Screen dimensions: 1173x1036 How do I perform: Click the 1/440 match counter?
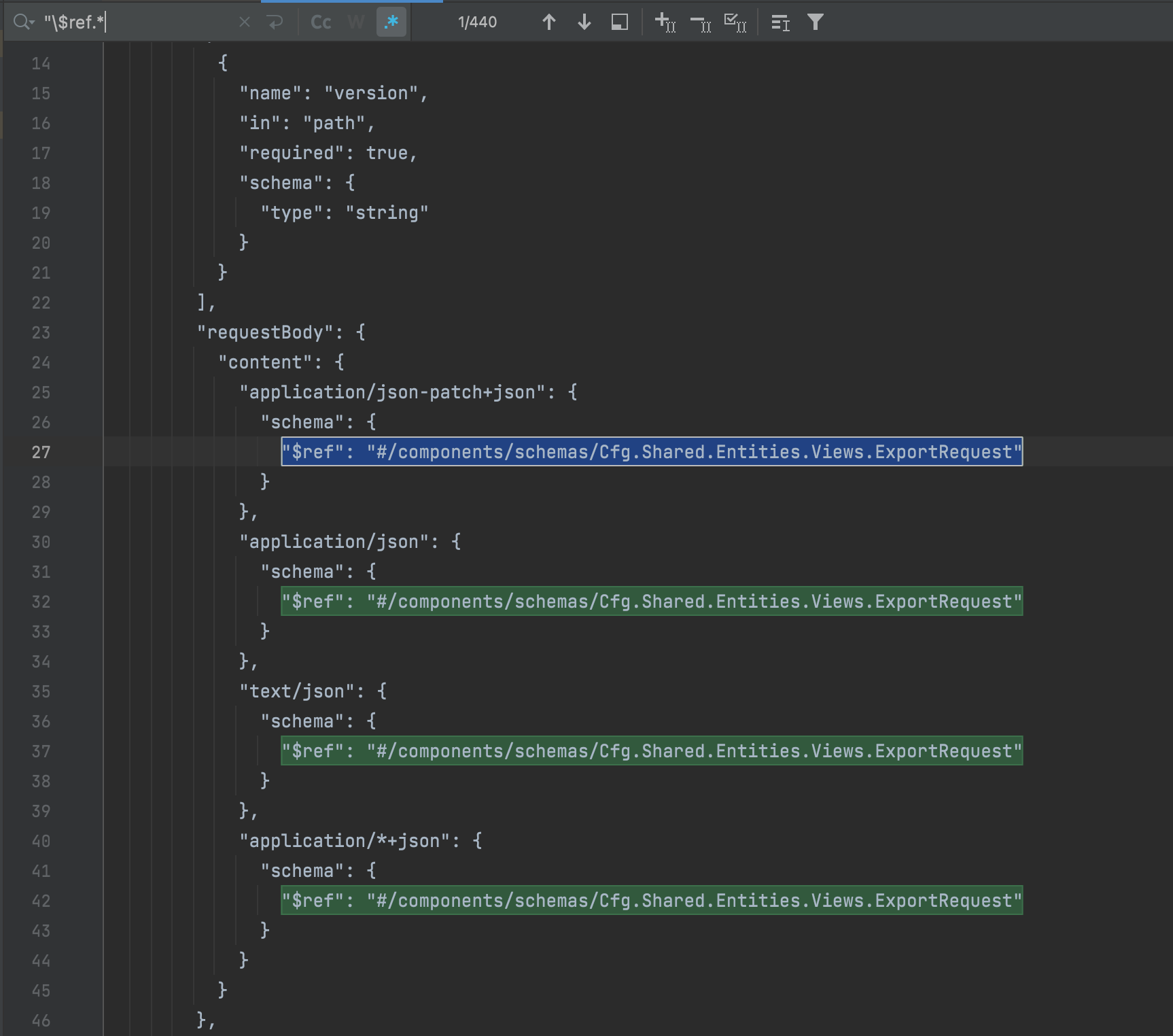(x=478, y=22)
